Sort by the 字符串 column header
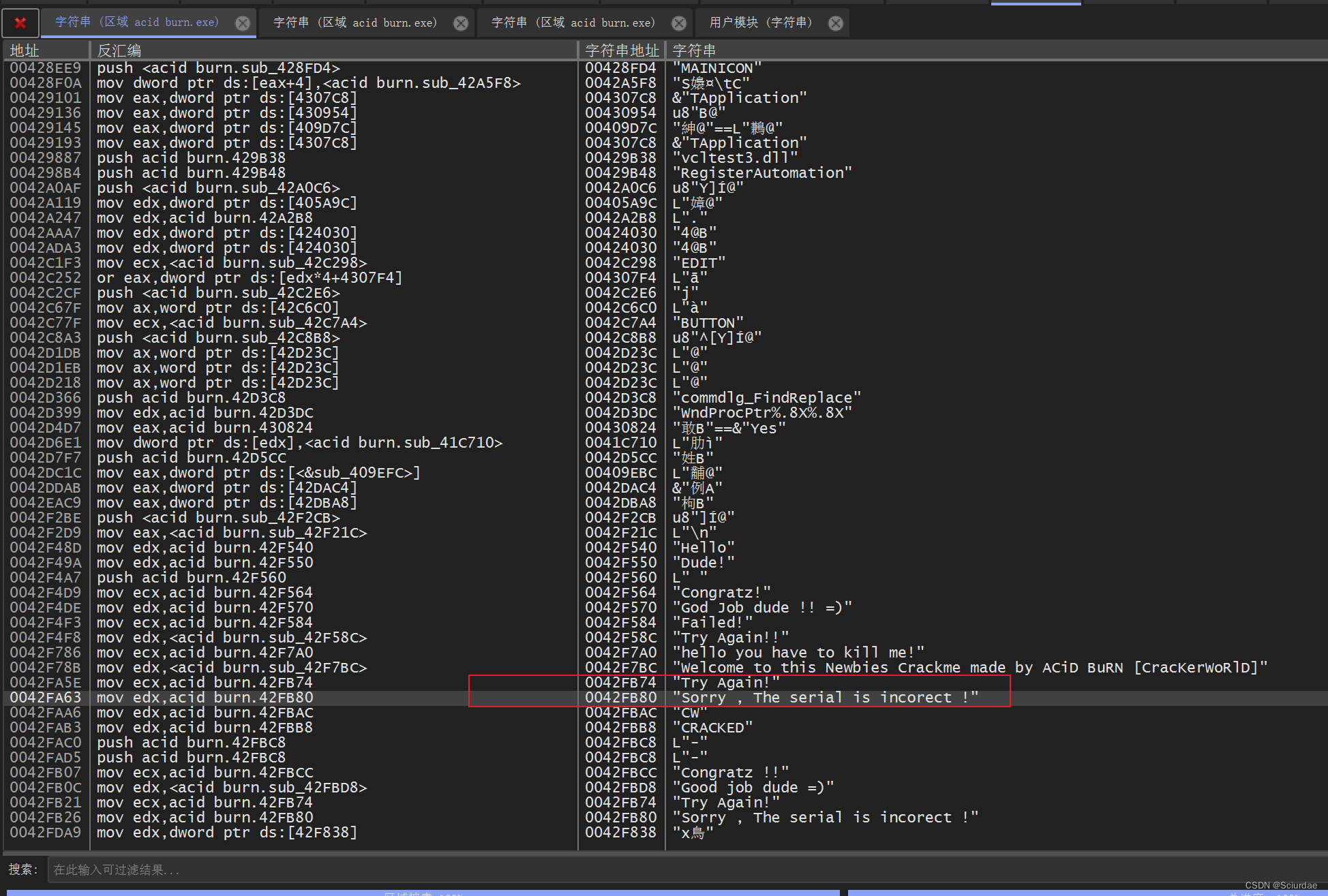Viewport: 1328px width, 896px height. 694,50
